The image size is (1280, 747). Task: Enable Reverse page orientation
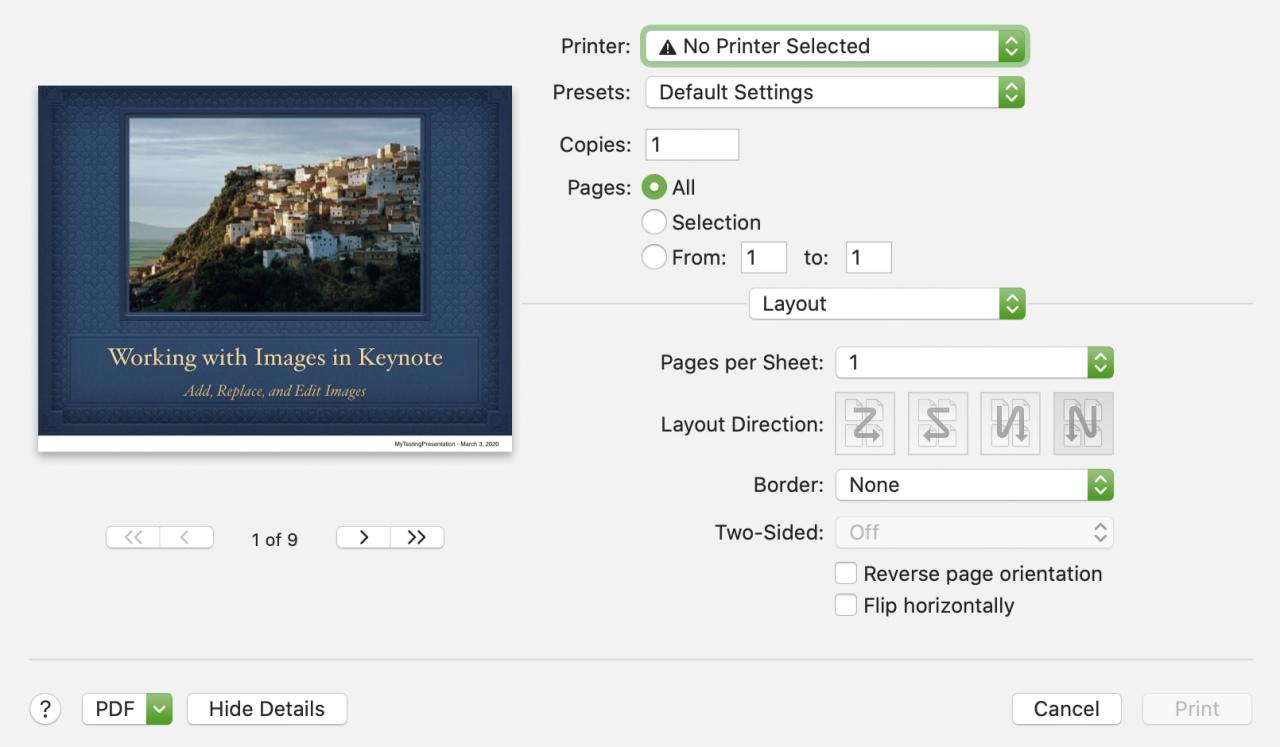[x=846, y=573]
